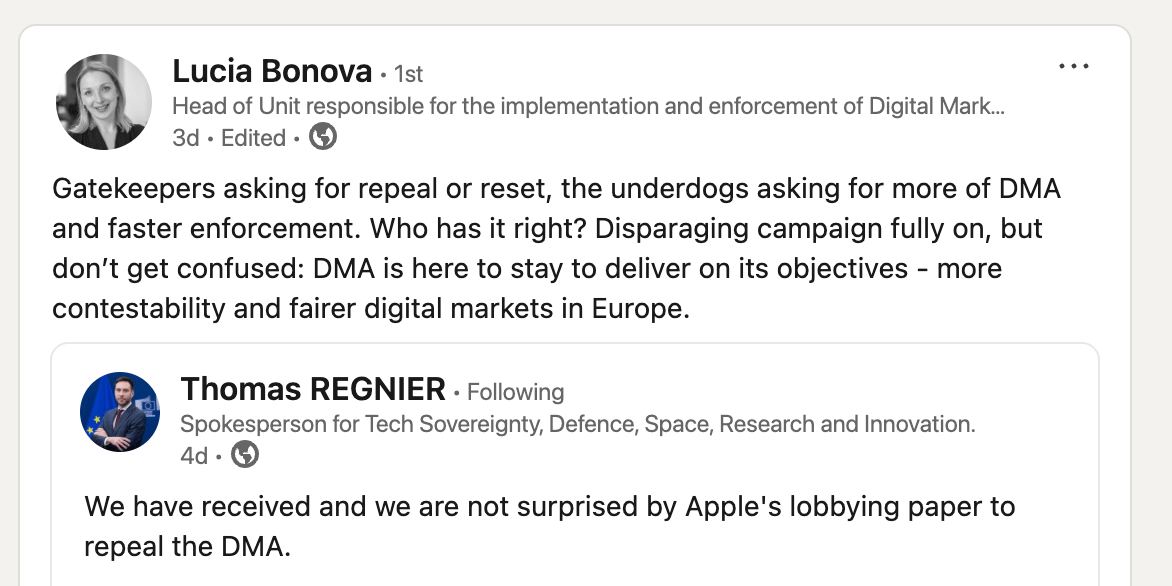Open the three-dots post options menu

[1073, 67]
